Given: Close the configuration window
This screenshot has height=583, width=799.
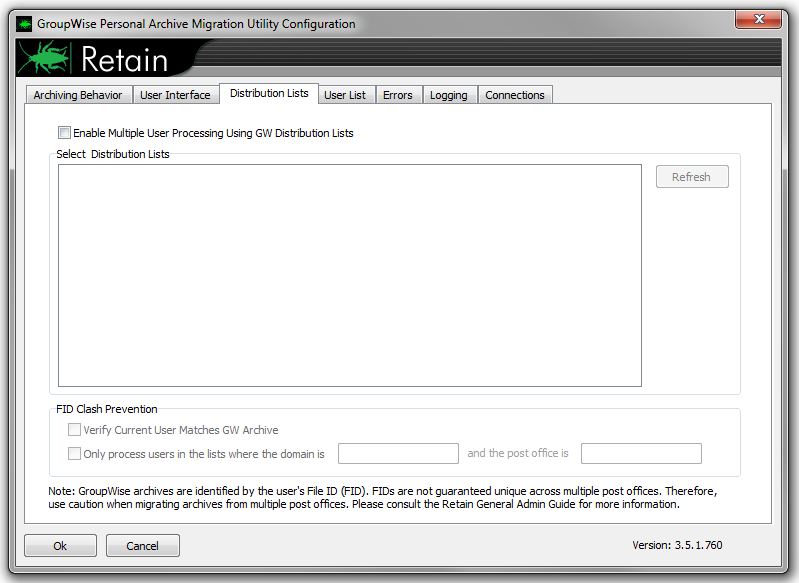Looking at the screenshot, I should [758, 19].
